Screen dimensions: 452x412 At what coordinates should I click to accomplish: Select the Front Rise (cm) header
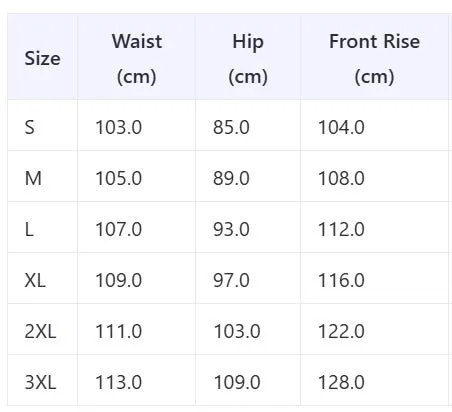374,59
